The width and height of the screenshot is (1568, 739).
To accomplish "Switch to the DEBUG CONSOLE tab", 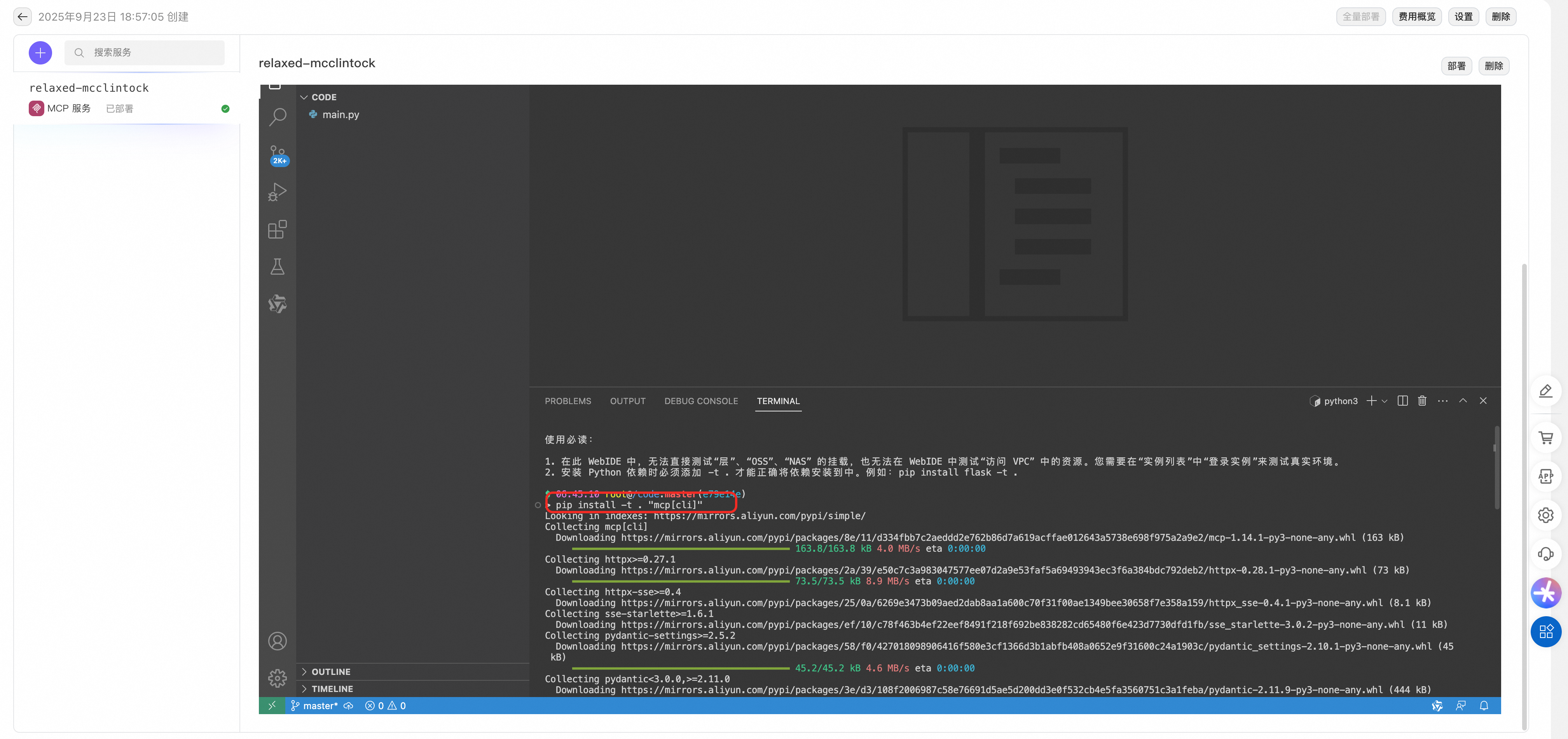I will (700, 401).
